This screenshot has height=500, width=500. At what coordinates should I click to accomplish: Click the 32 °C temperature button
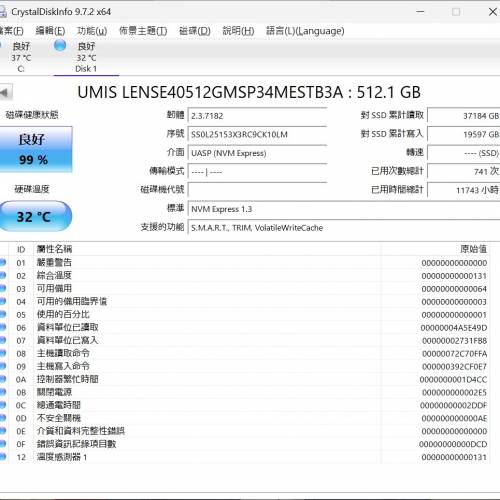click(x=35, y=216)
